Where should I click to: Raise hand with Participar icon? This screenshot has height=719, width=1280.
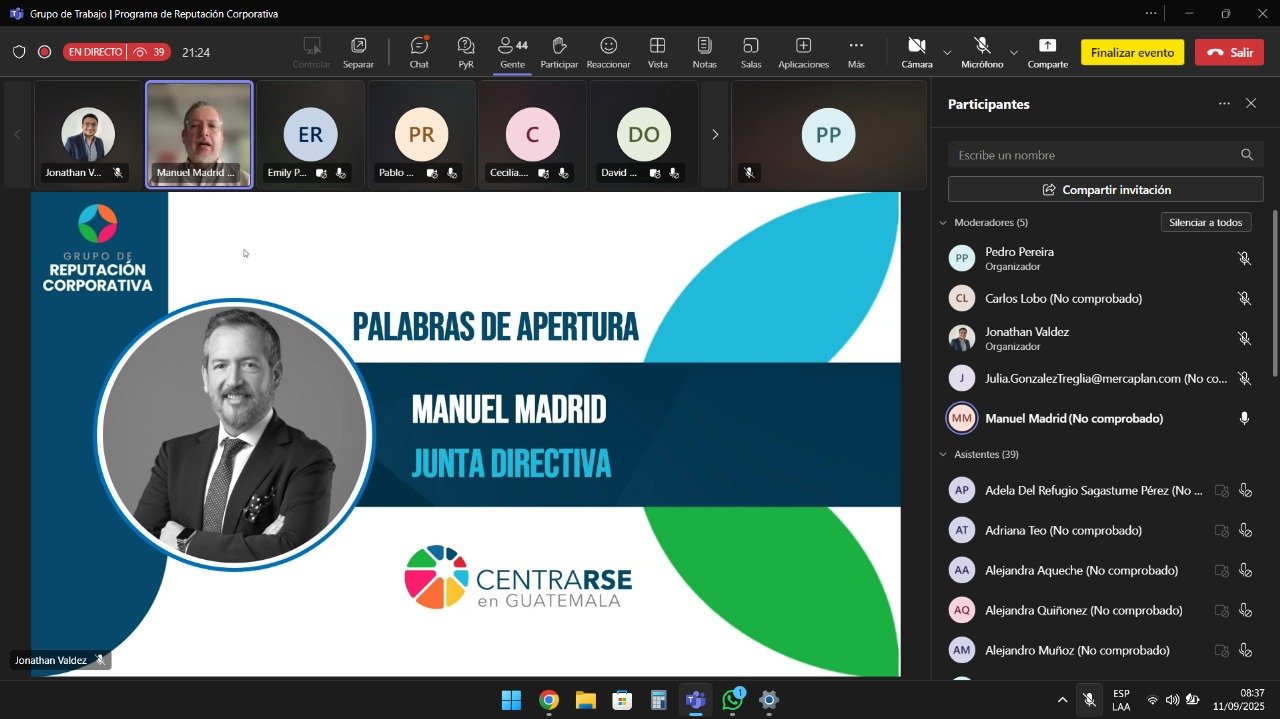[559, 52]
